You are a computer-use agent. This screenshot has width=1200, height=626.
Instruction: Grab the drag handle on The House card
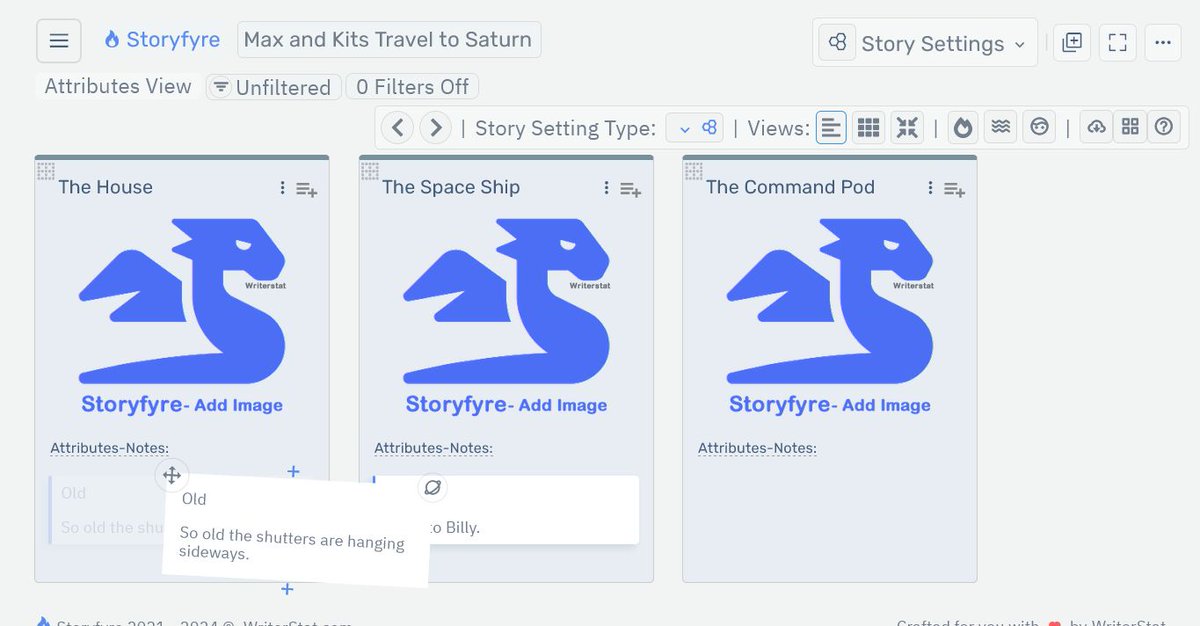point(45,171)
